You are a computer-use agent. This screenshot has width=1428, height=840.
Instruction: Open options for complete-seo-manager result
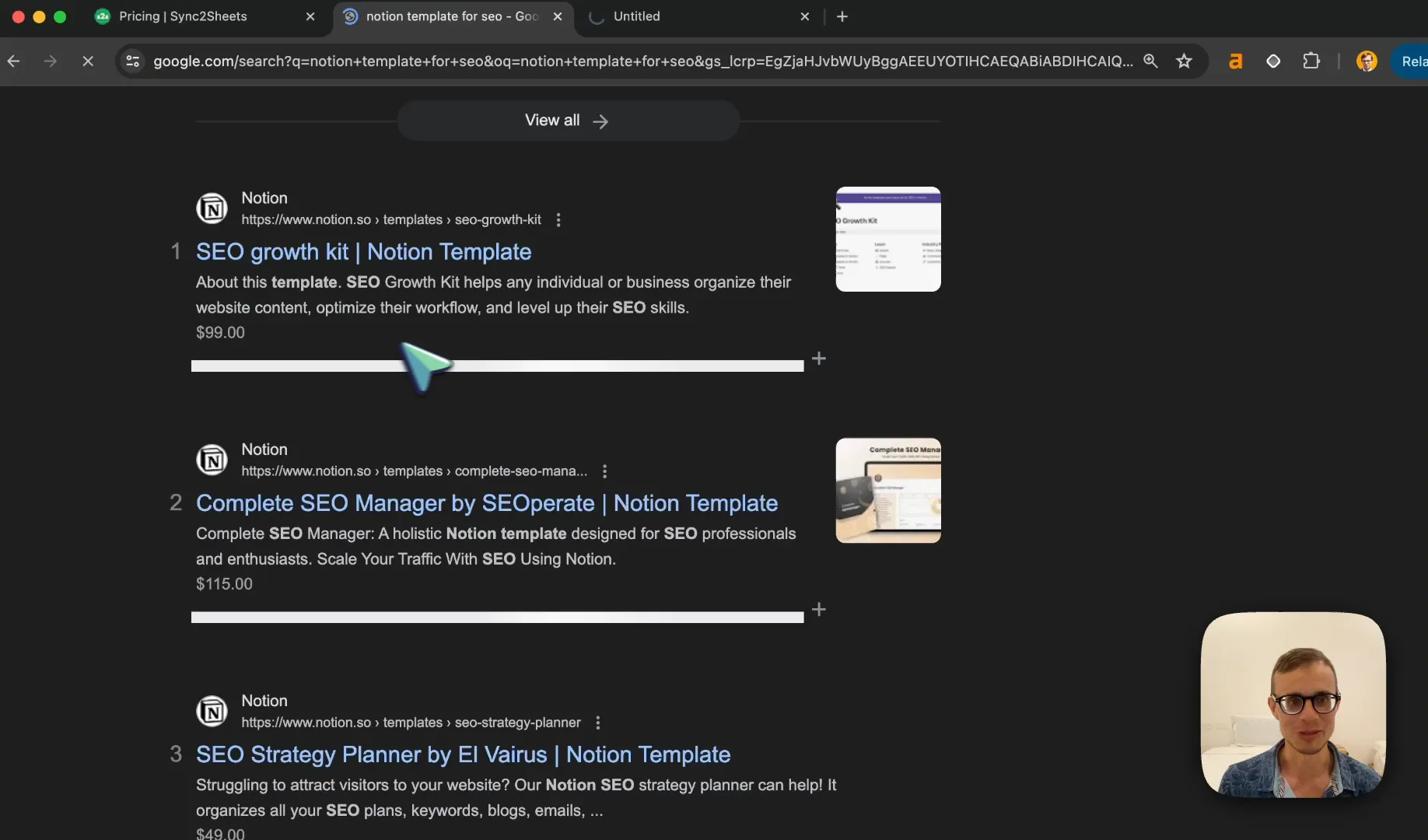[x=604, y=471]
